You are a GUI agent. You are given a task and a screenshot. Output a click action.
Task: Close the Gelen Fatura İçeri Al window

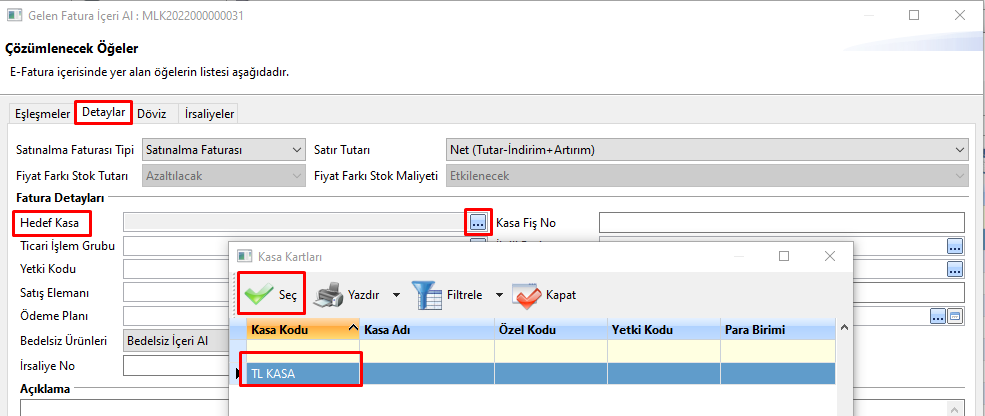click(960, 15)
